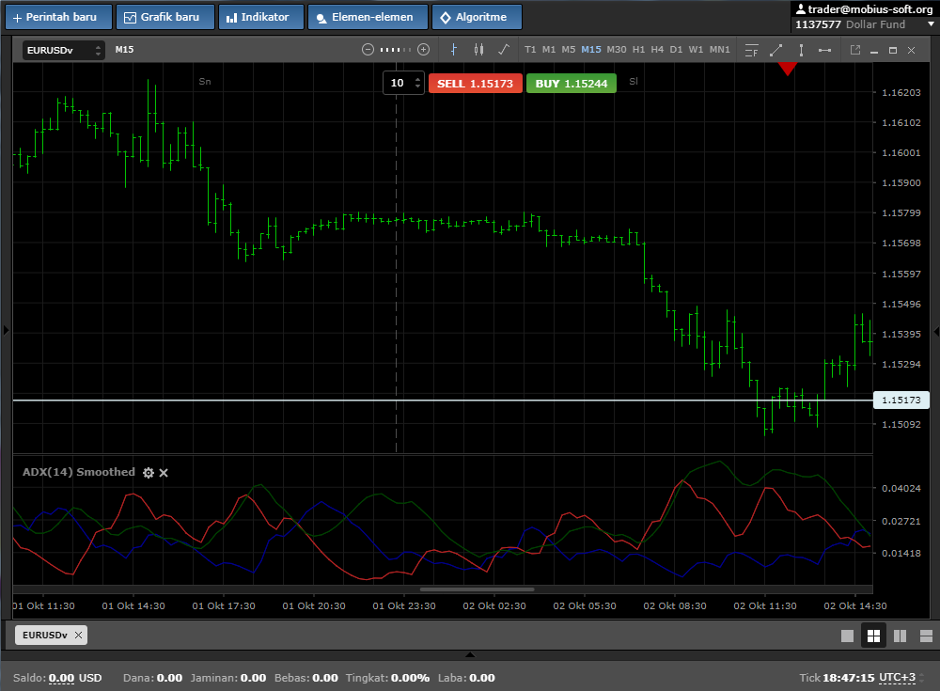Zoom out the chart with minus icon
Viewport: 940px width, 691px height.
367,49
